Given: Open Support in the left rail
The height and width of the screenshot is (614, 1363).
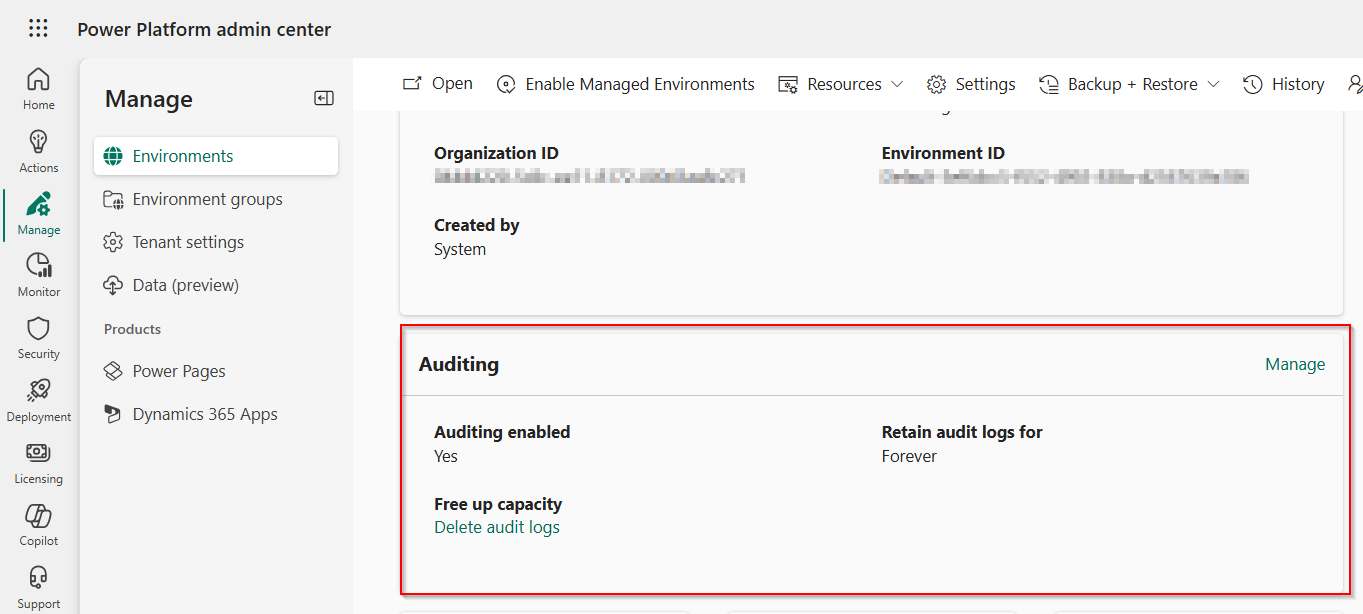Looking at the screenshot, I should pyautogui.click(x=39, y=588).
